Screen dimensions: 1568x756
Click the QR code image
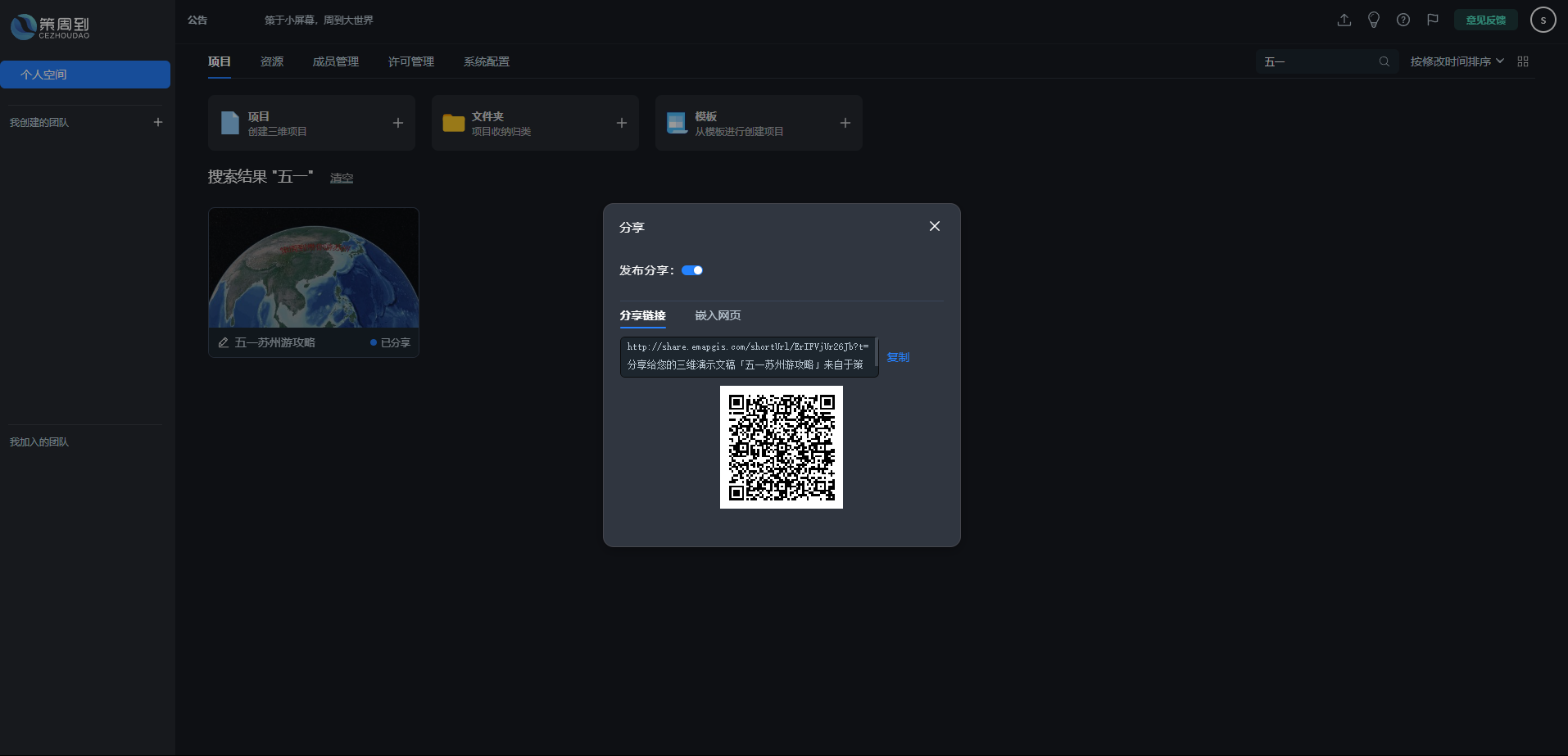pyautogui.click(x=782, y=447)
